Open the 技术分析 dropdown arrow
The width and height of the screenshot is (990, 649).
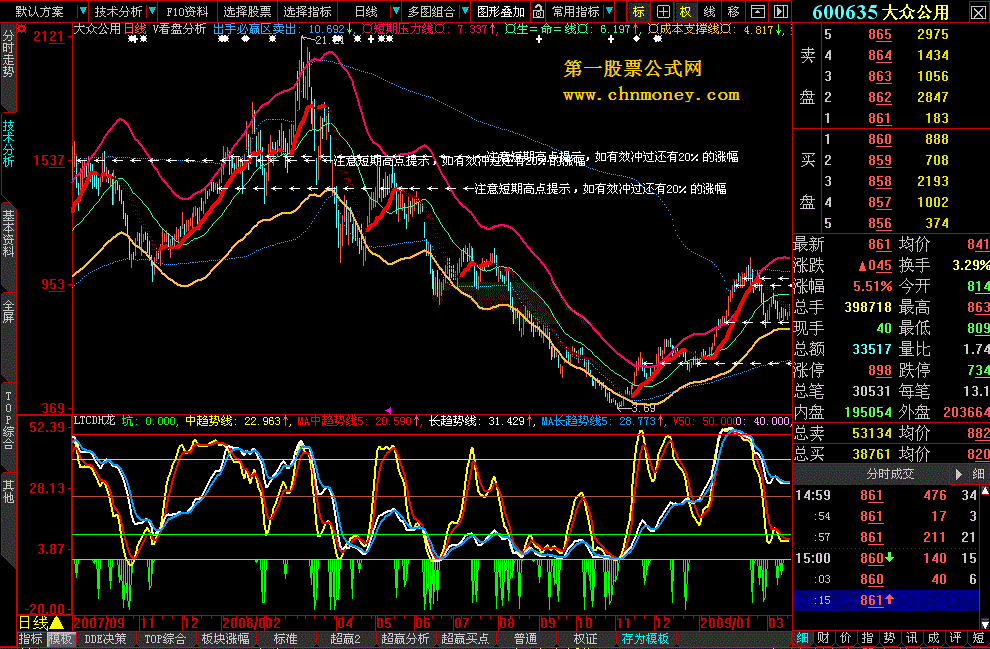click(x=152, y=11)
